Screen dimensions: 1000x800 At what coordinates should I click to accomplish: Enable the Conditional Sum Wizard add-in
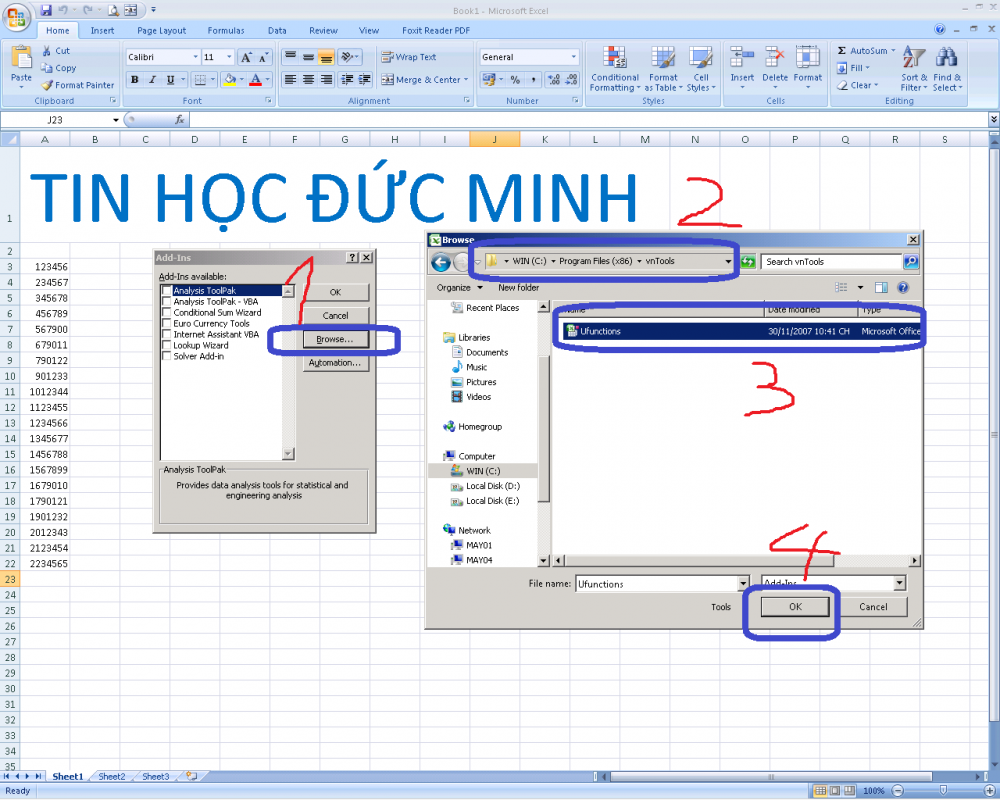tap(166, 313)
